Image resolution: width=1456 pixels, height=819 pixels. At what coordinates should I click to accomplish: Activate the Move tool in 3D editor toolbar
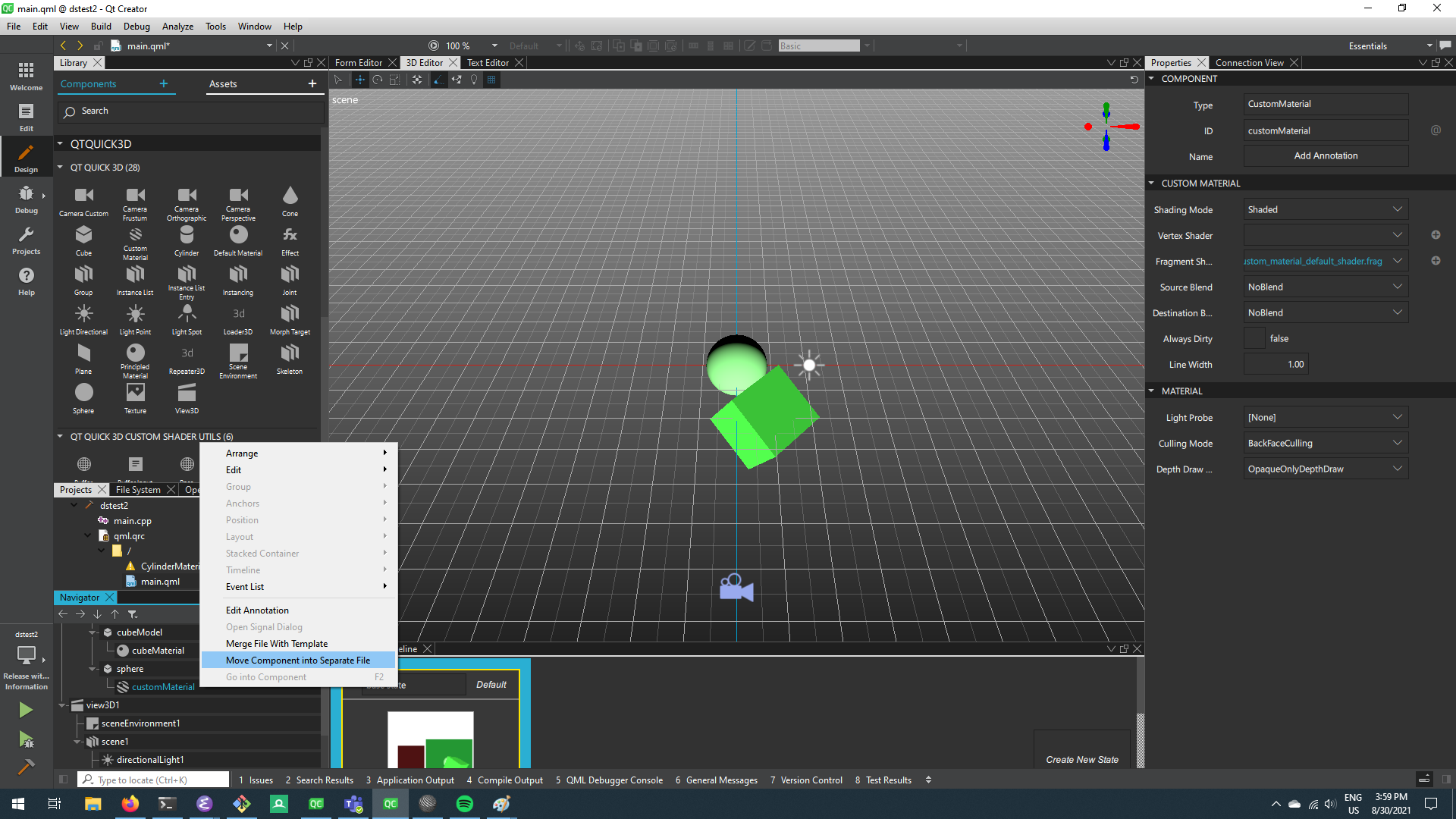tap(360, 80)
